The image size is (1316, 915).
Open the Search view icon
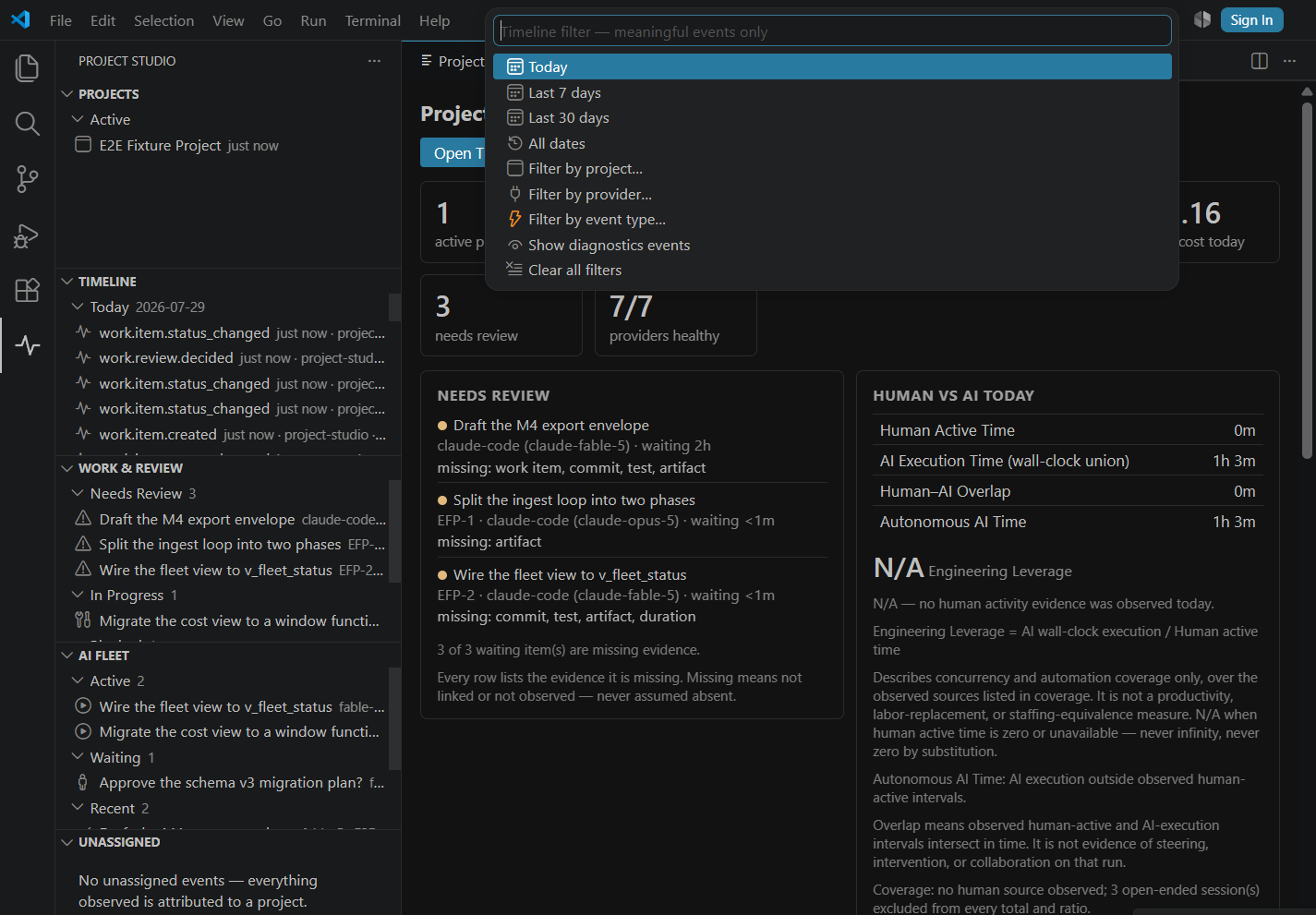[x=28, y=123]
